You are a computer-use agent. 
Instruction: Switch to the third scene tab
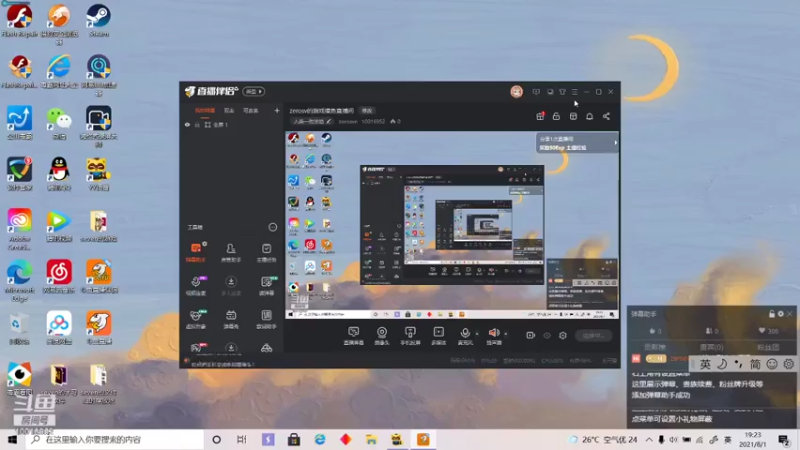tap(250, 110)
